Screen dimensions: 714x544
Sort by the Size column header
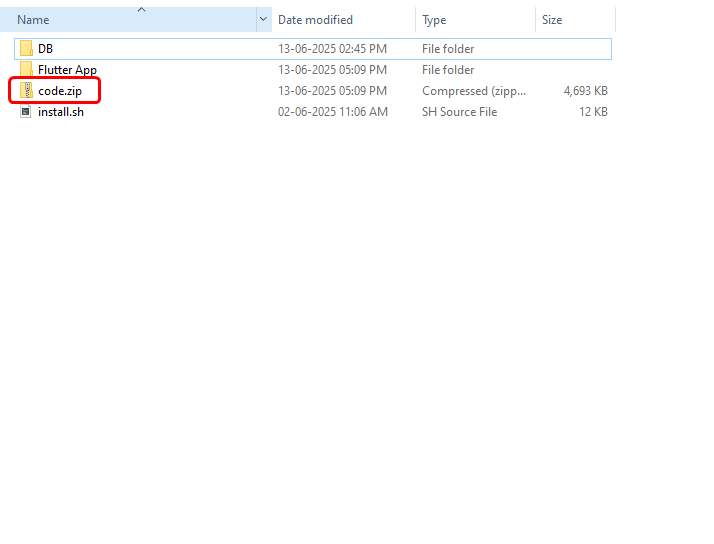click(x=575, y=20)
